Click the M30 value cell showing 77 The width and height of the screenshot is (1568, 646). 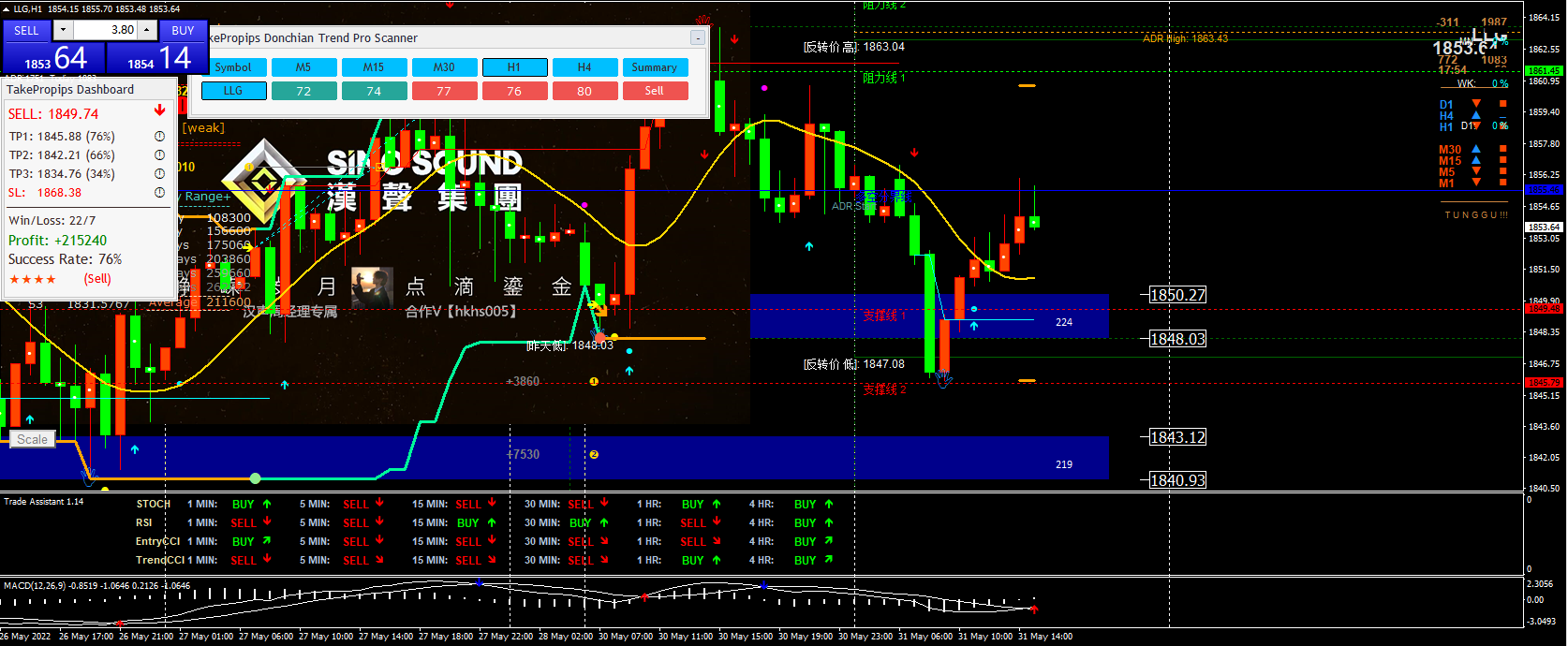click(444, 91)
